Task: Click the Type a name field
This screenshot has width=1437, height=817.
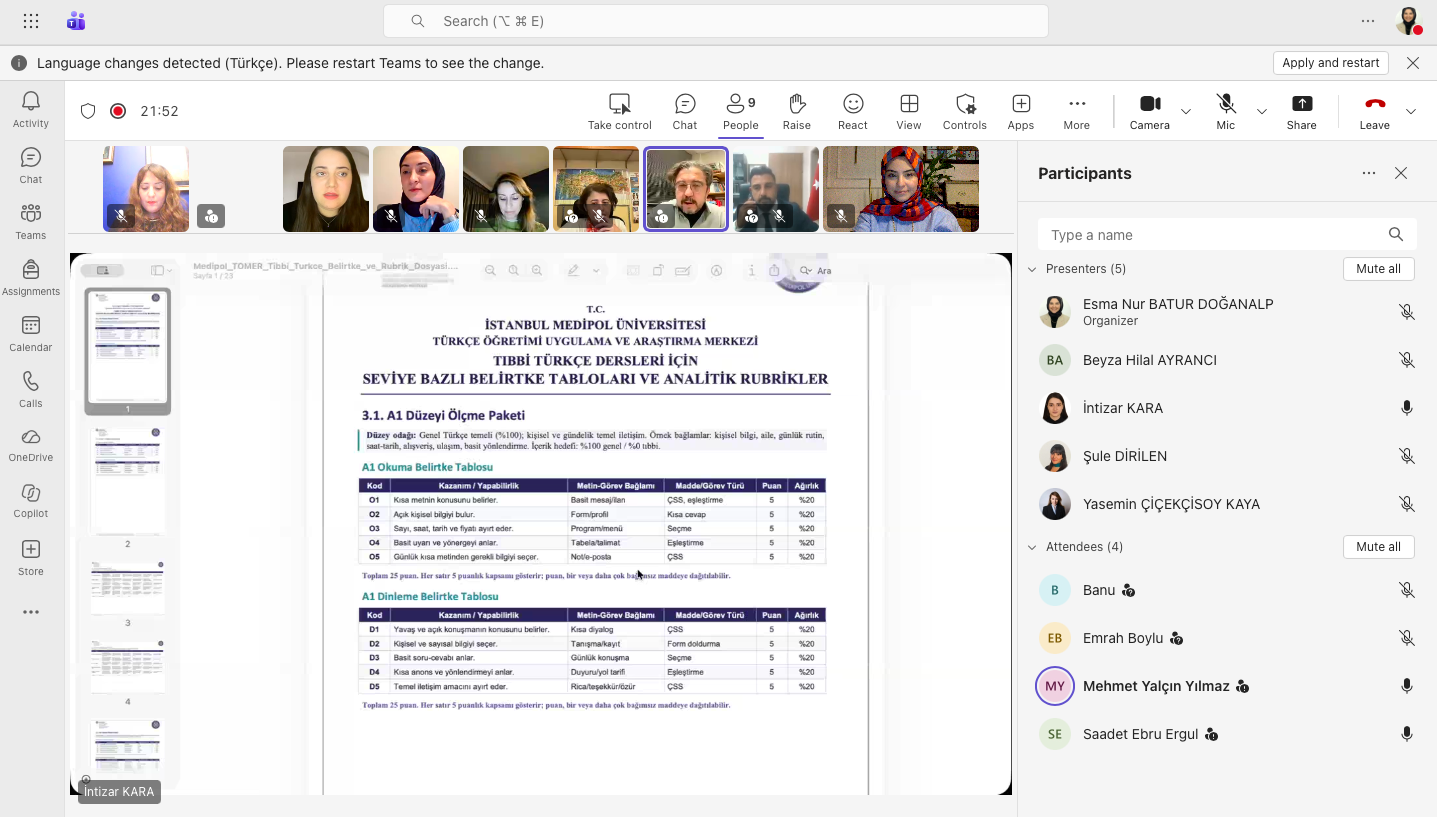Action: tap(1227, 235)
